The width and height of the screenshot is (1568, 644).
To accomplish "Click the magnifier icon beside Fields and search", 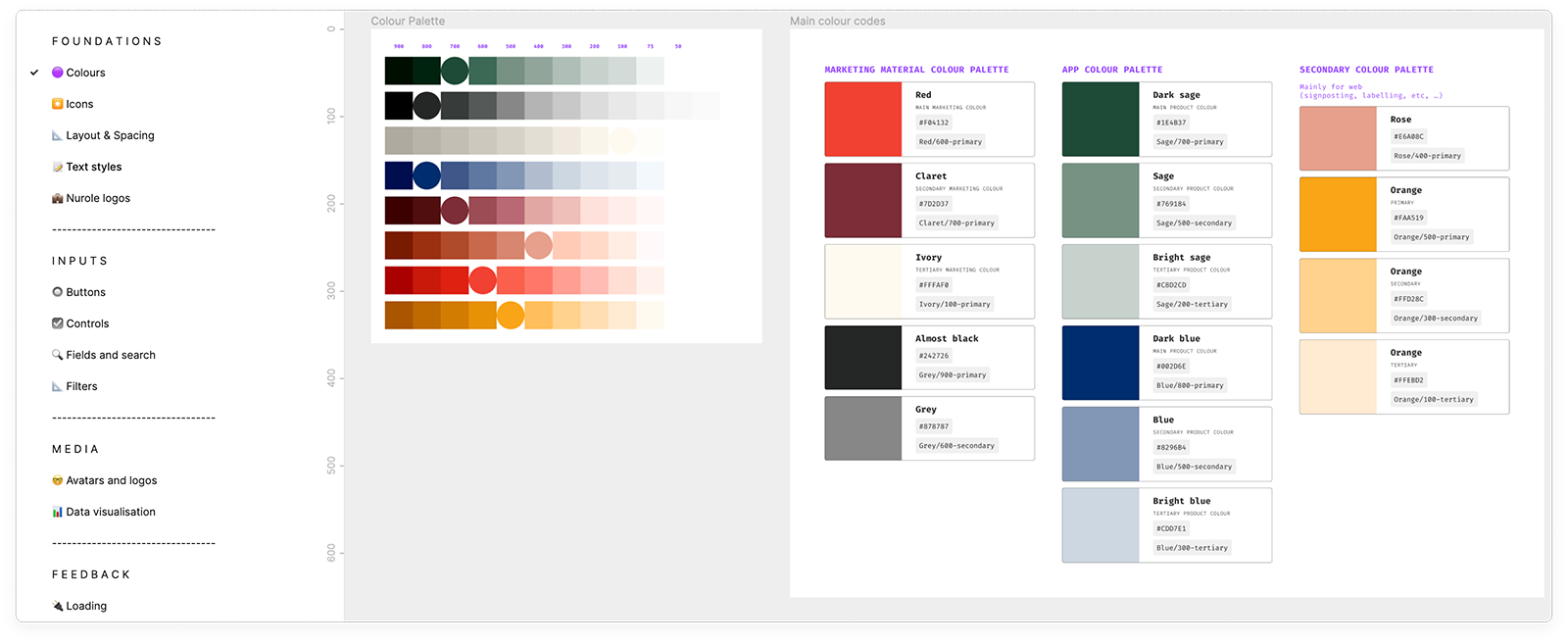I will pyautogui.click(x=57, y=355).
